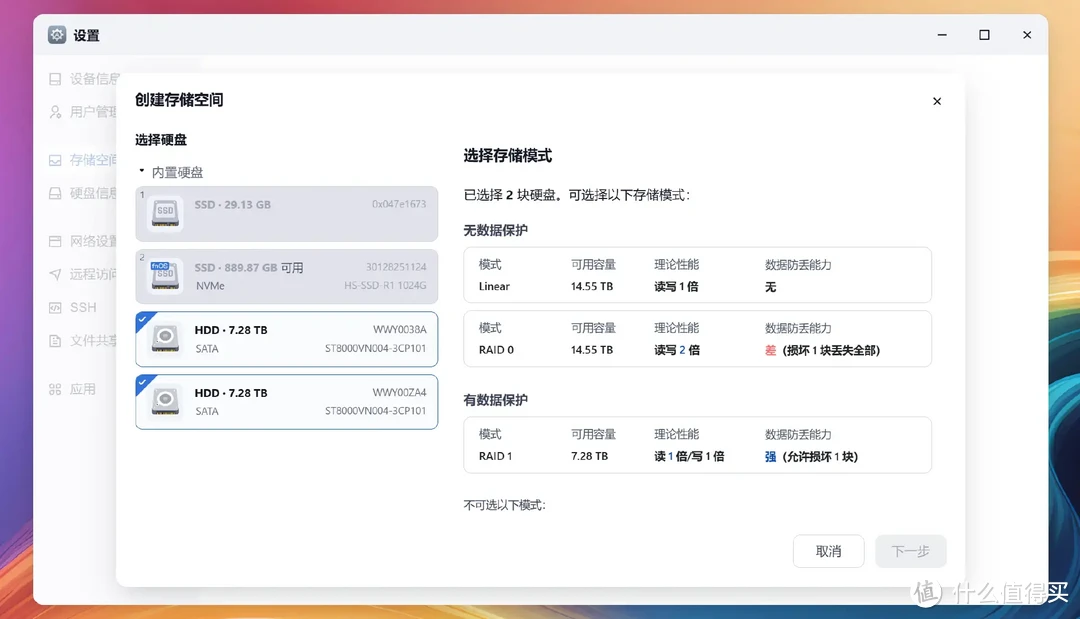1080x619 pixels.
Task: Uncheck the HDD WWY0038A checkmark
Action: tap(142, 318)
